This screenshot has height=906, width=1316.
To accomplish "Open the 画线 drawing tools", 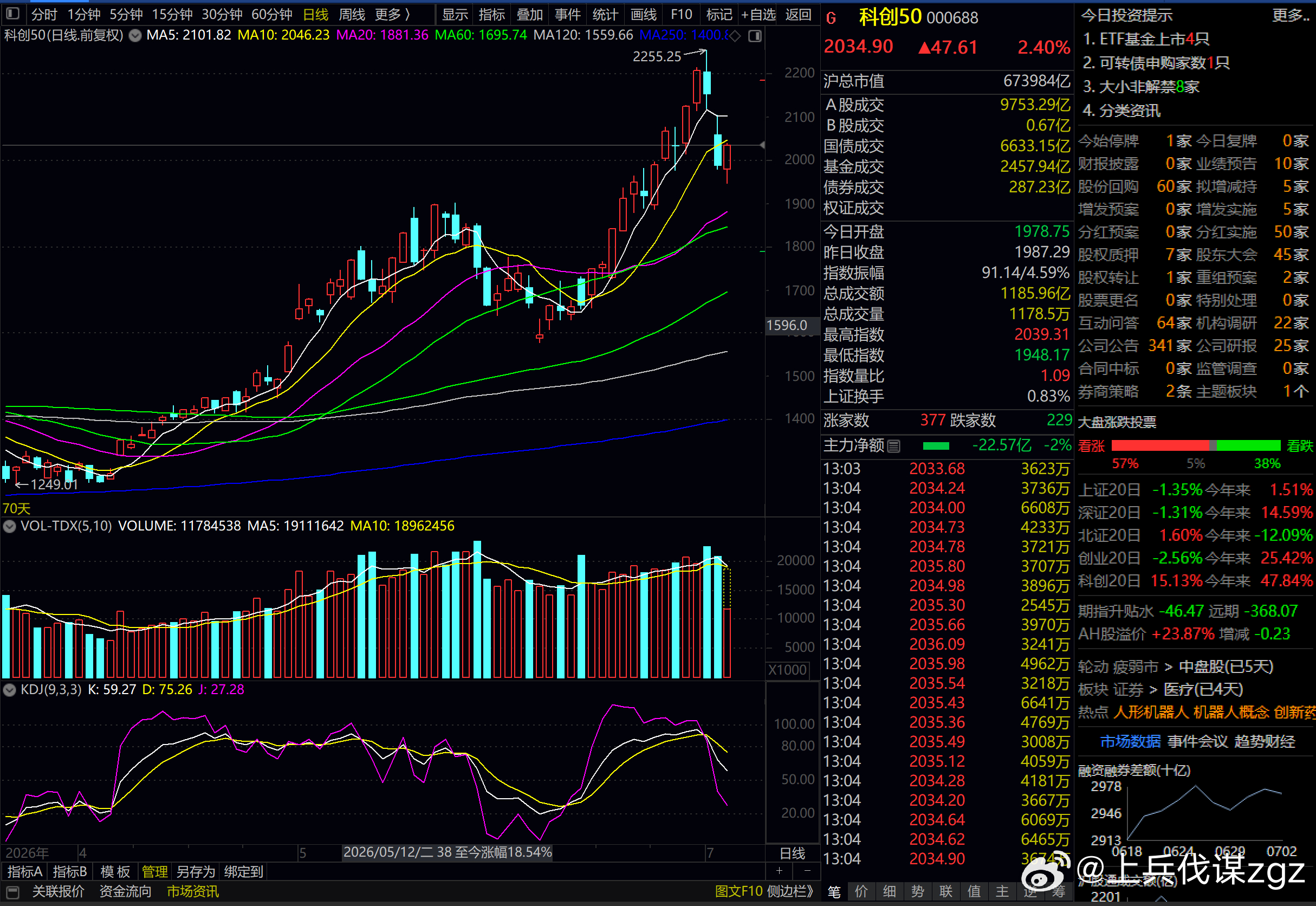I will click(644, 14).
